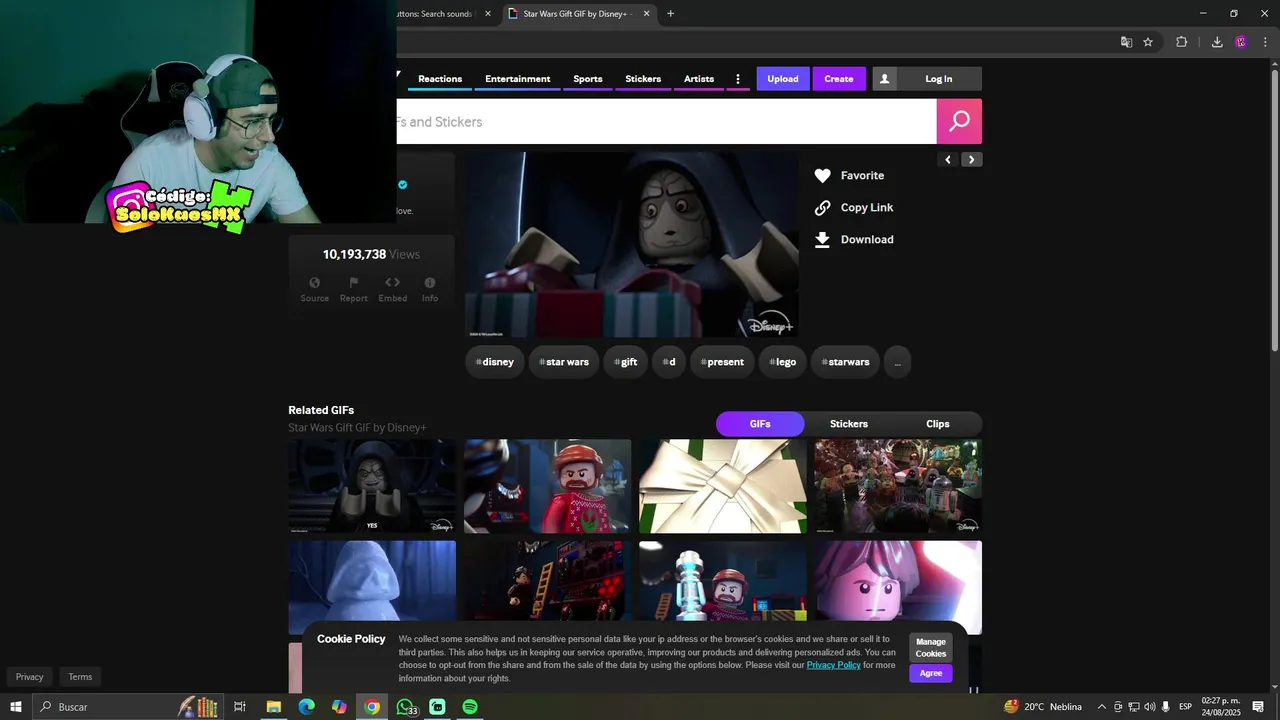Switch to the Star Wars Gift GIF tab

578,14
